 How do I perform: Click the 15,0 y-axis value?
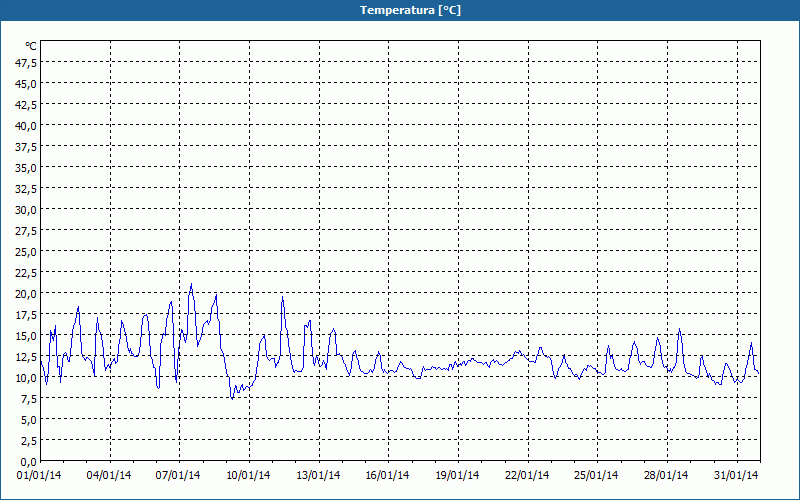tap(27, 336)
